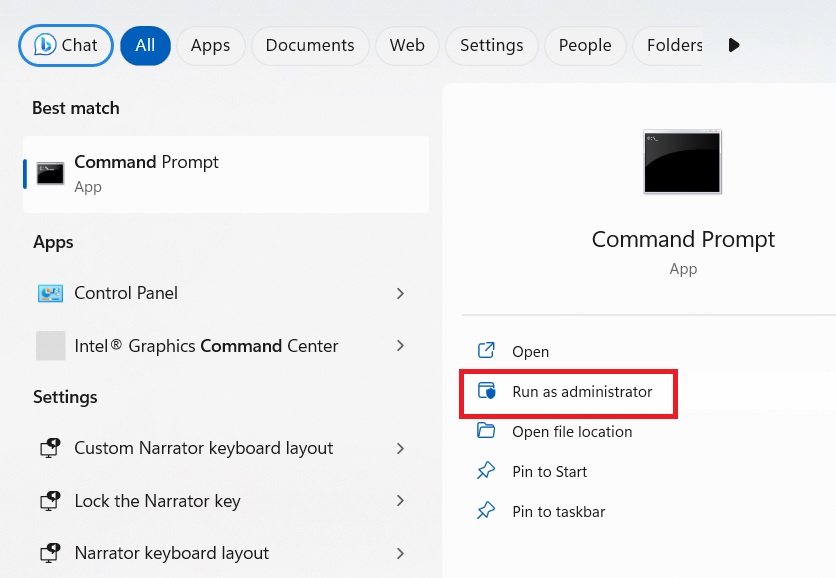This screenshot has width=836, height=578.
Task: Click the Custom Narrator keyboard layout icon
Action: pos(50,448)
